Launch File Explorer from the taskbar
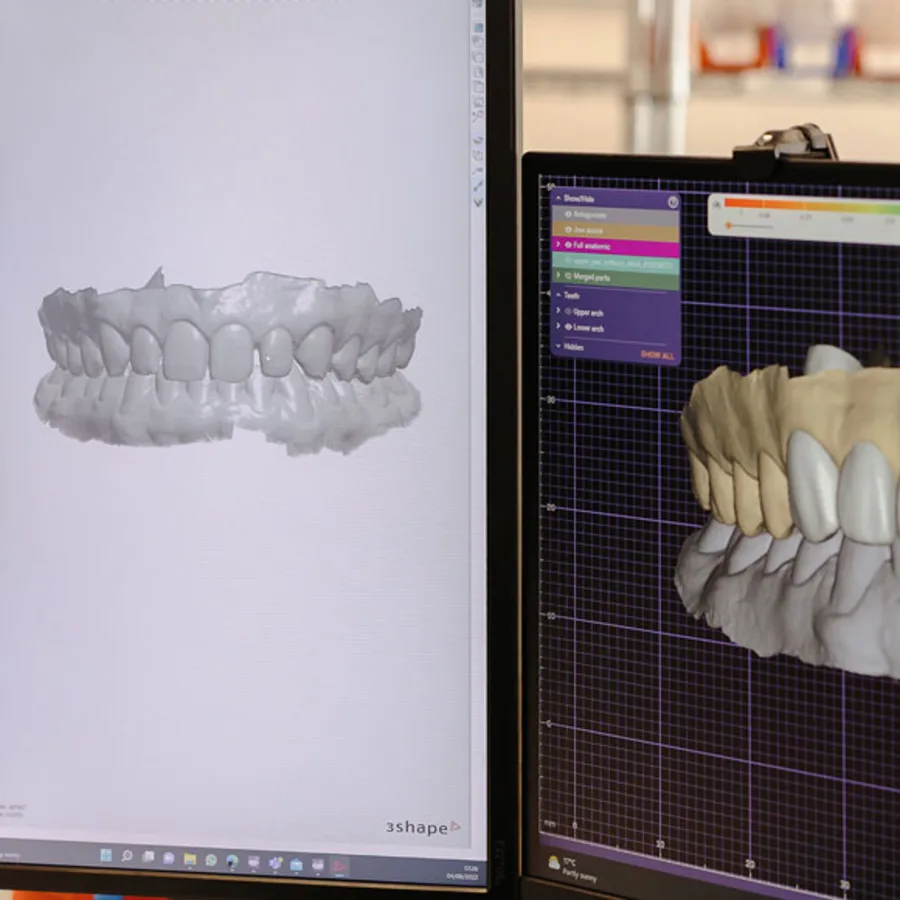The height and width of the screenshot is (900, 900). click(x=190, y=859)
